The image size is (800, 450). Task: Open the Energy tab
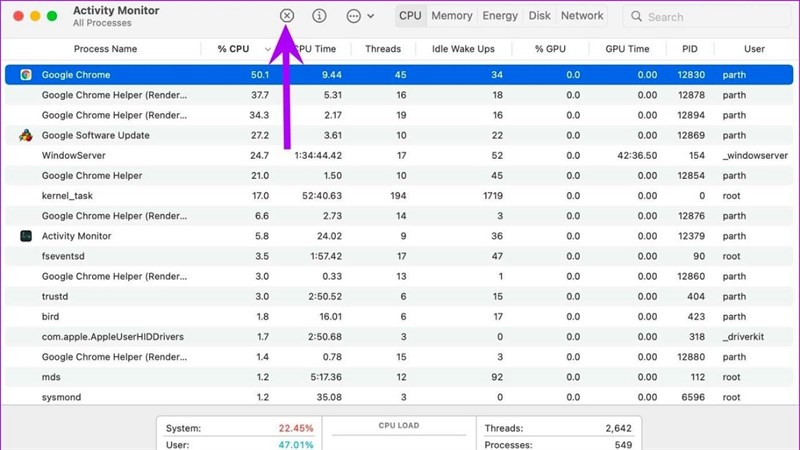(500, 16)
